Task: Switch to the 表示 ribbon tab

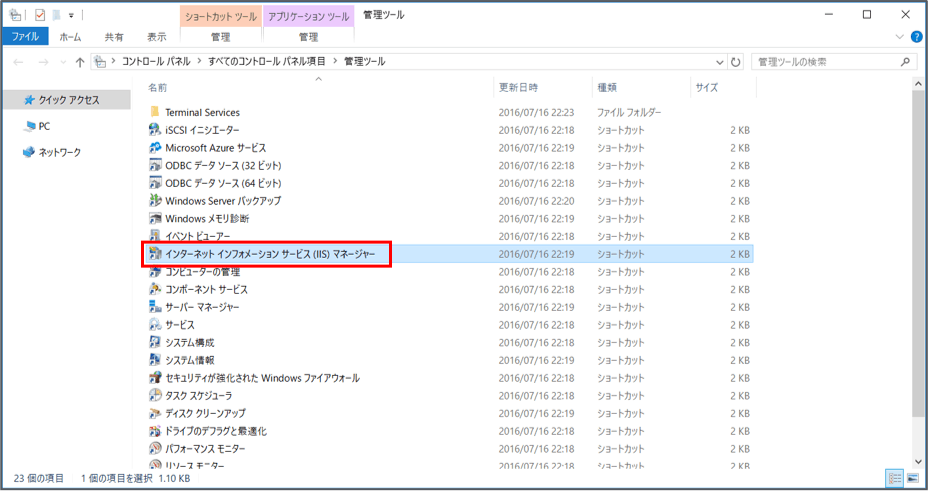Action: click(x=157, y=37)
